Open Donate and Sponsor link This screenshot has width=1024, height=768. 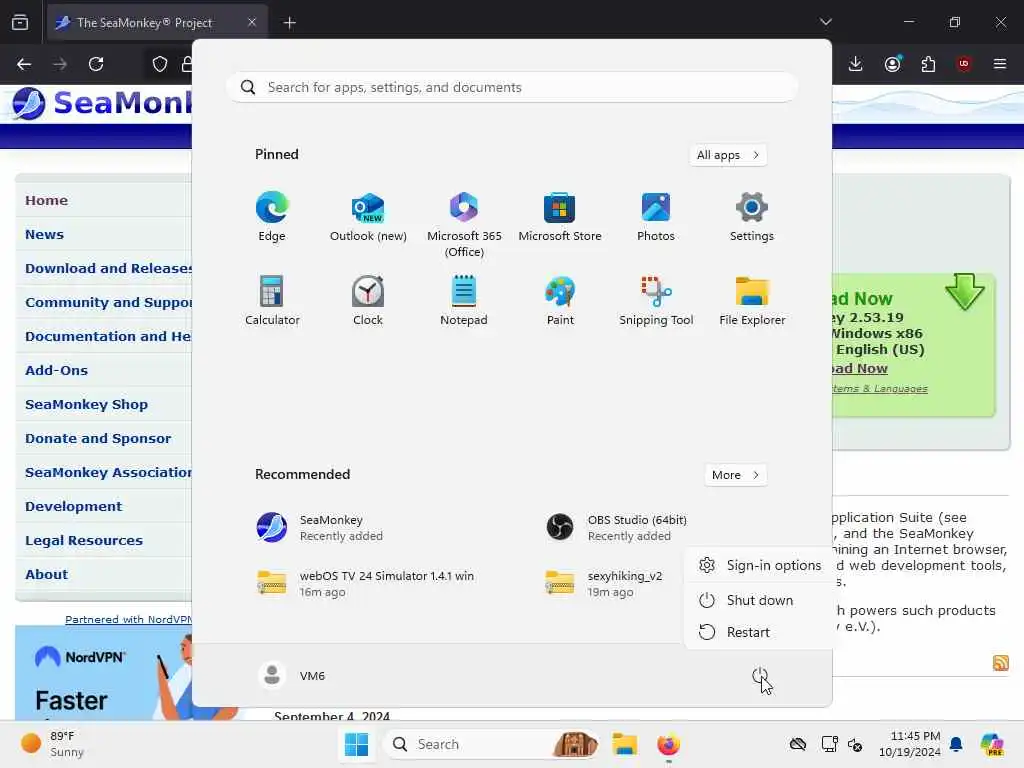click(x=98, y=438)
